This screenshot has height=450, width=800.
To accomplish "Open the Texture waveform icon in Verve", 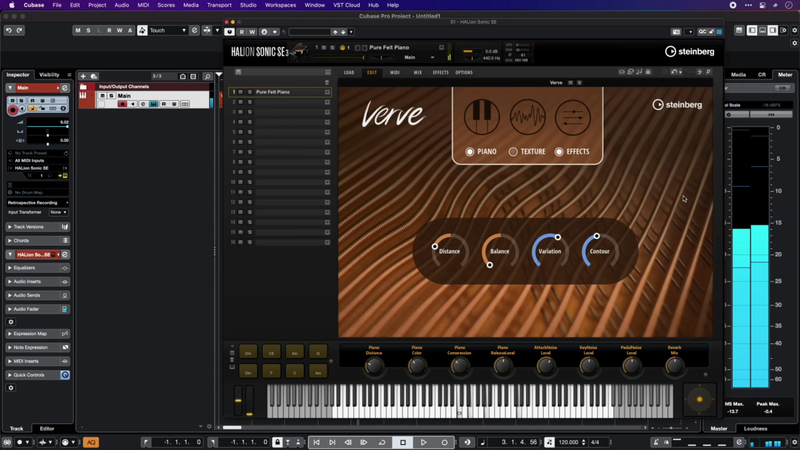I will click(x=527, y=117).
